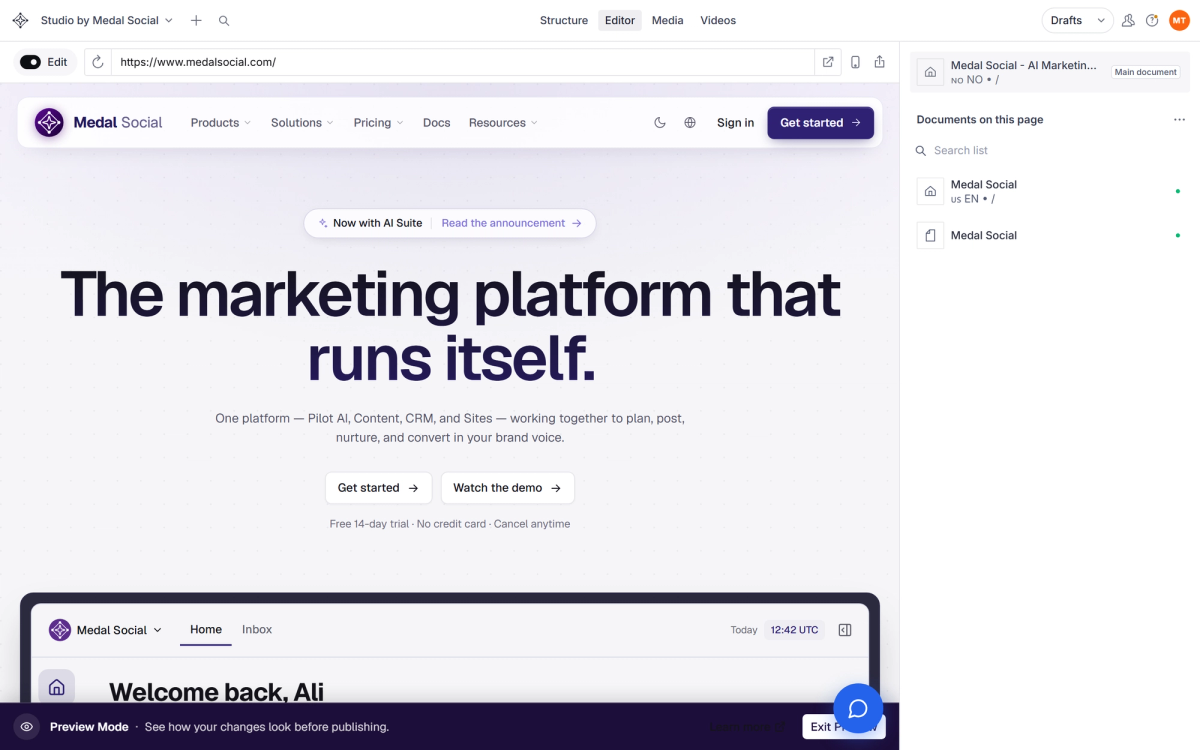This screenshot has height=750, width=1200.
Task: Open the blue chat bubble widget
Action: (x=858, y=708)
